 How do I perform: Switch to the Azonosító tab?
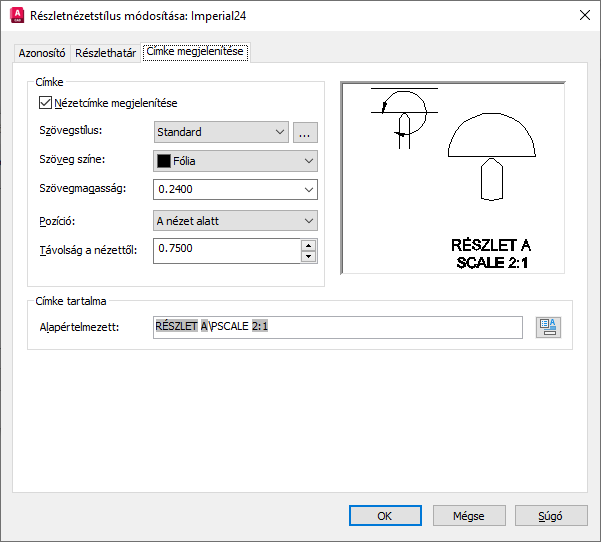[42, 53]
